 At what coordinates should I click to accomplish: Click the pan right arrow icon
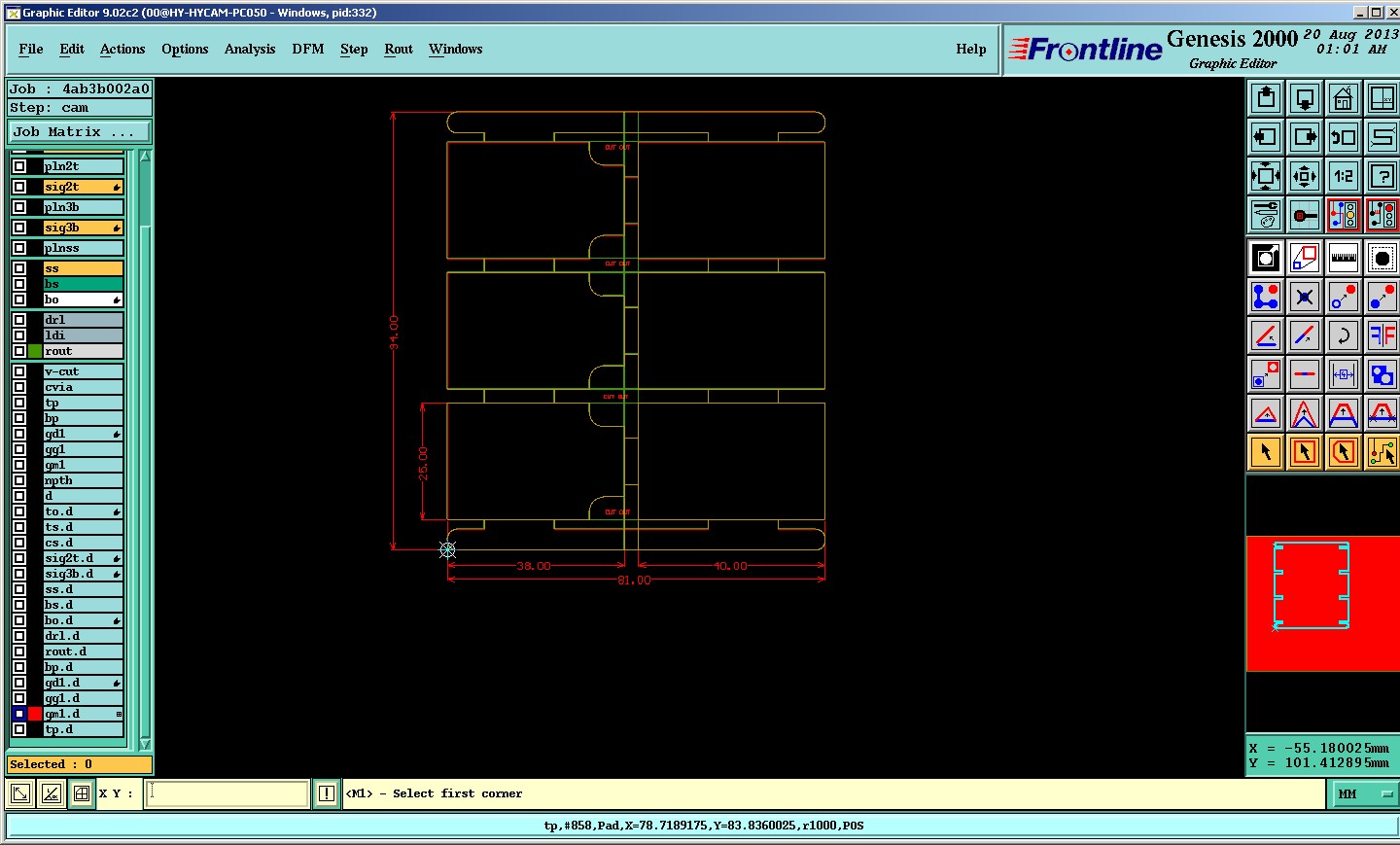1305,137
